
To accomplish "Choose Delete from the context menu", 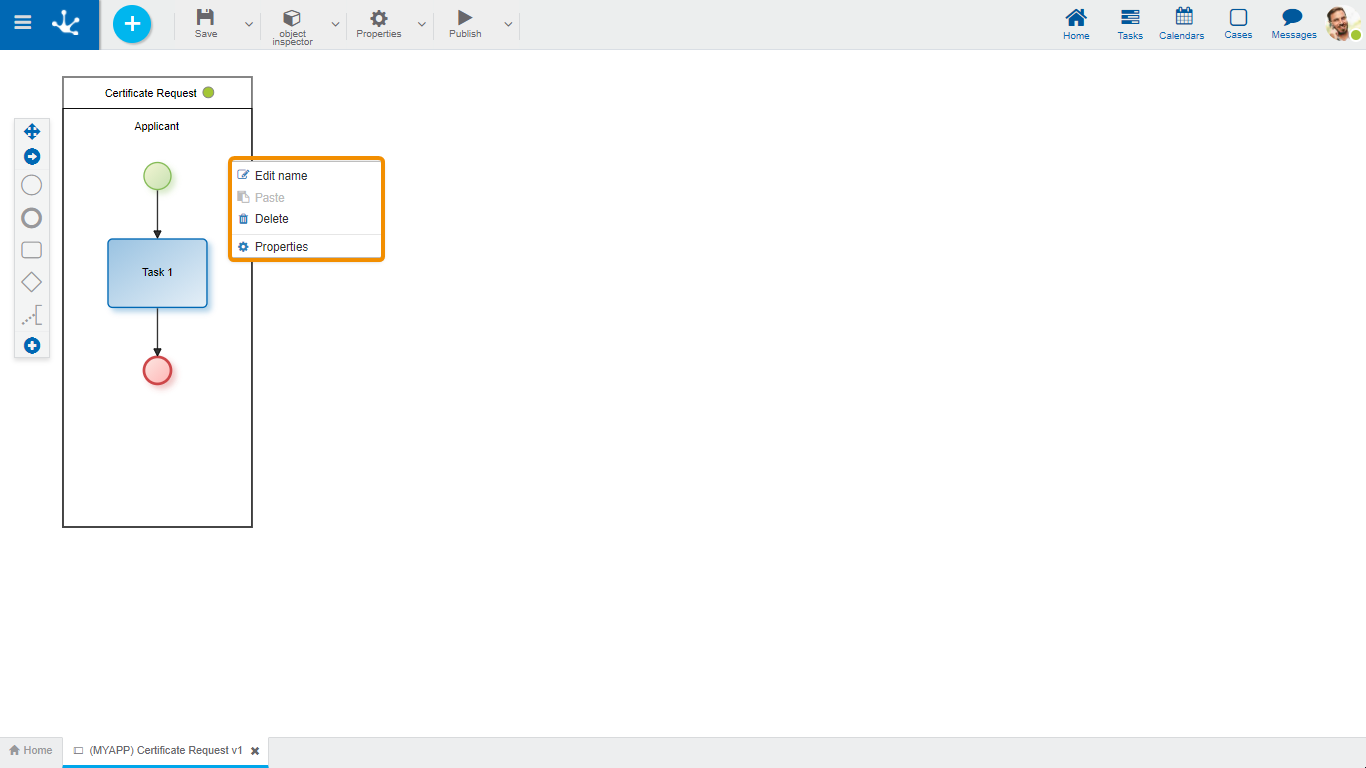I will tap(271, 219).
